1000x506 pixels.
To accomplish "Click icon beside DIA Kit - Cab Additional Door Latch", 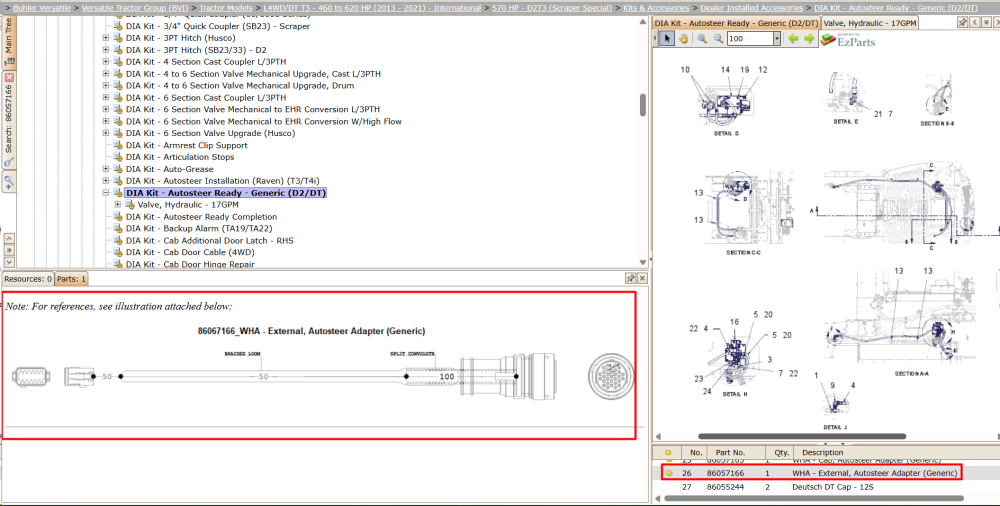I will [x=118, y=241].
